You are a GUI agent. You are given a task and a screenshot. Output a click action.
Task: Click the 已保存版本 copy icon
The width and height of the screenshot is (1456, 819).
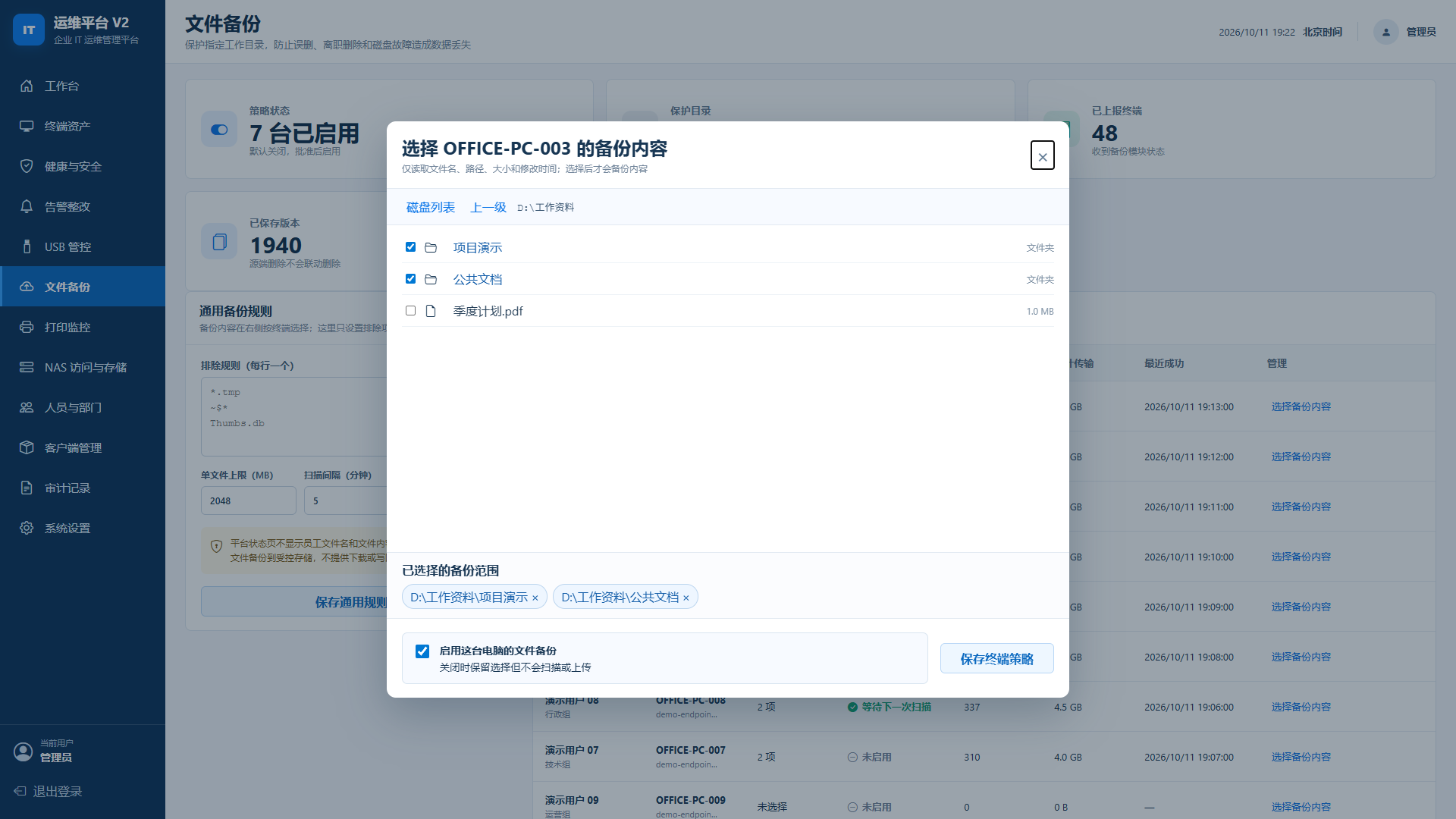219,241
